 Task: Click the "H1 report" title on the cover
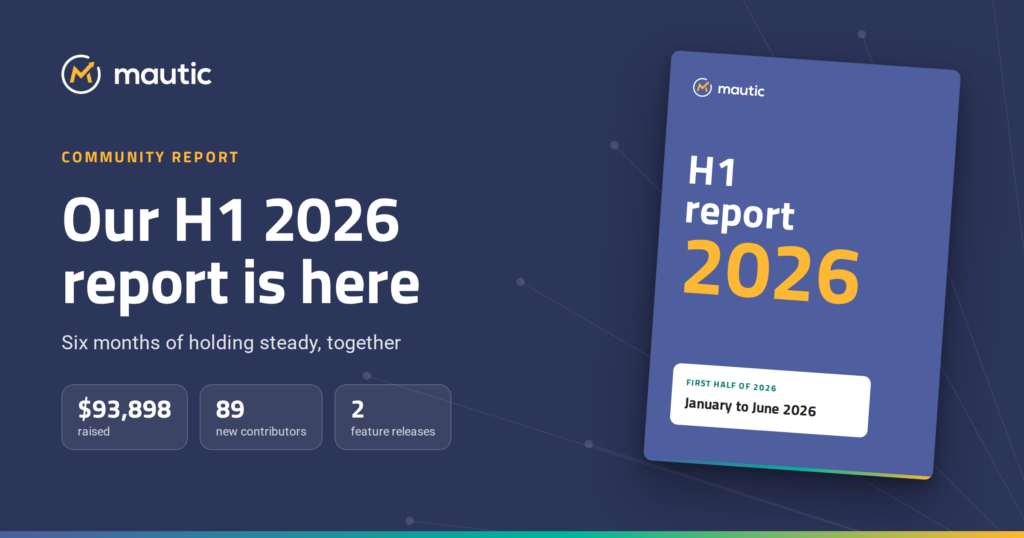point(739,195)
